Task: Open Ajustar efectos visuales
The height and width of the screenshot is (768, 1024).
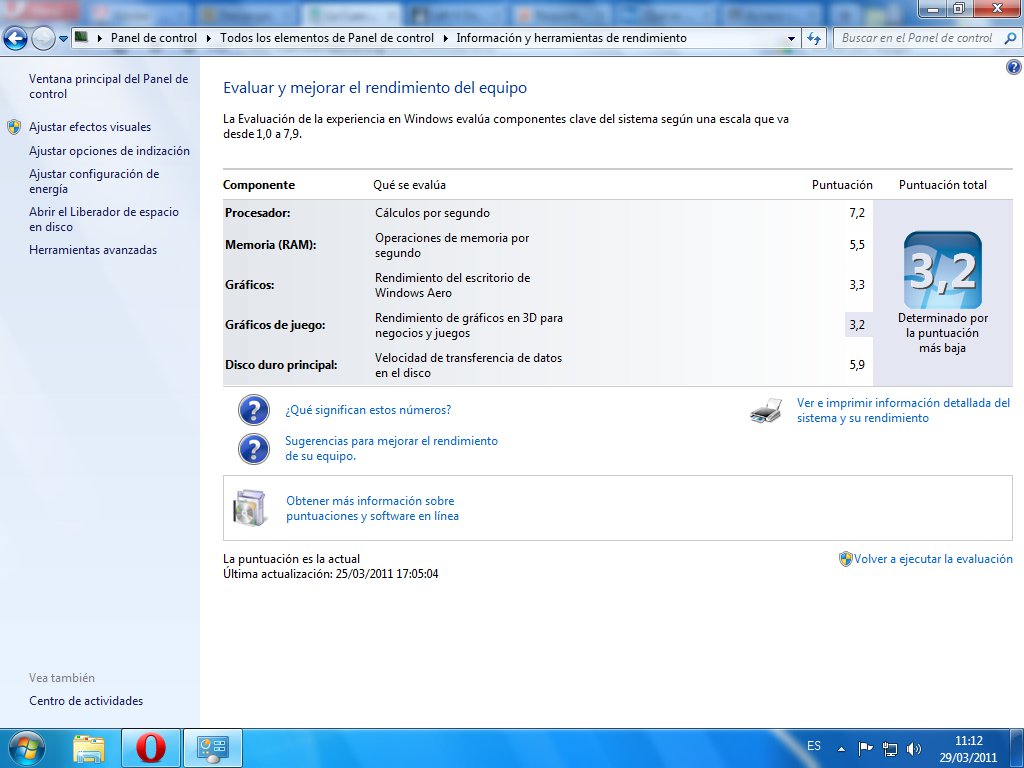Action: pyautogui.click(x=90, y=127)
